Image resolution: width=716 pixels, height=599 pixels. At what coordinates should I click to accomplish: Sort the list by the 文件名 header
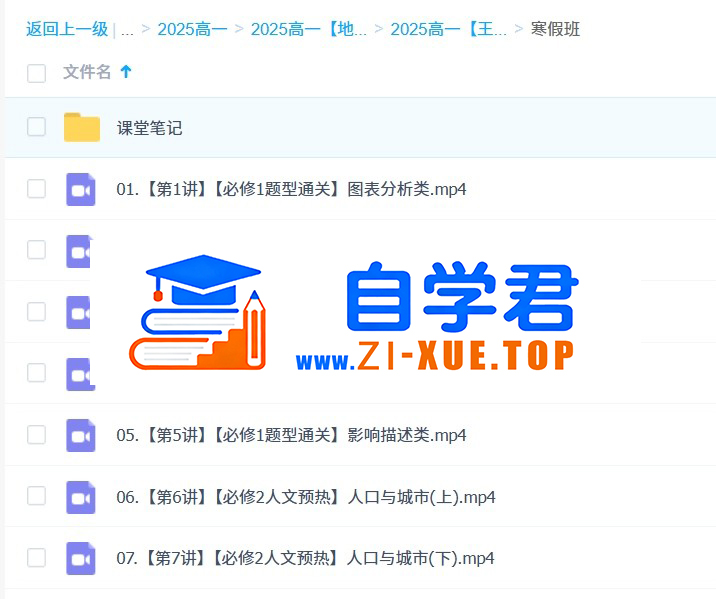(87, 72)
